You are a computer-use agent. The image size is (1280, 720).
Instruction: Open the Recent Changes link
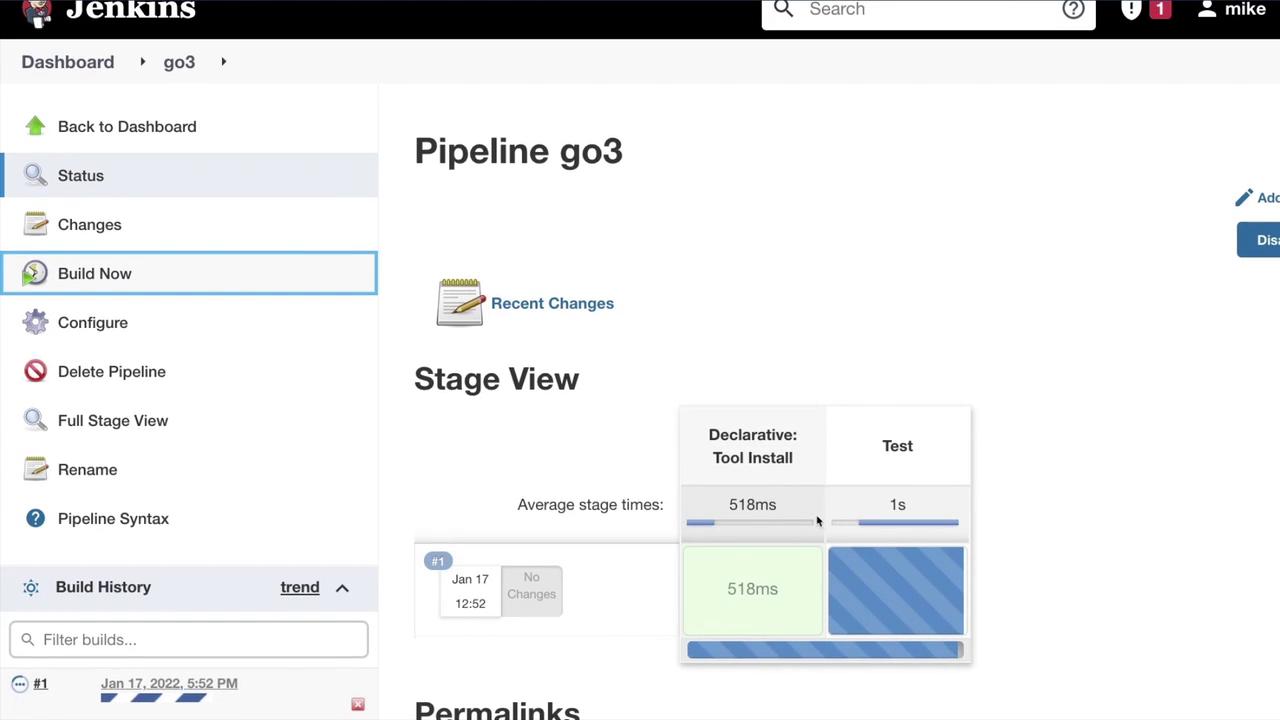pos(552,303)
